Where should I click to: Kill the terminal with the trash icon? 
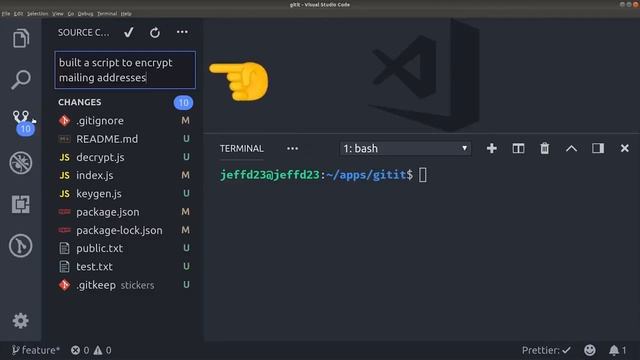(x=544, y=148)
